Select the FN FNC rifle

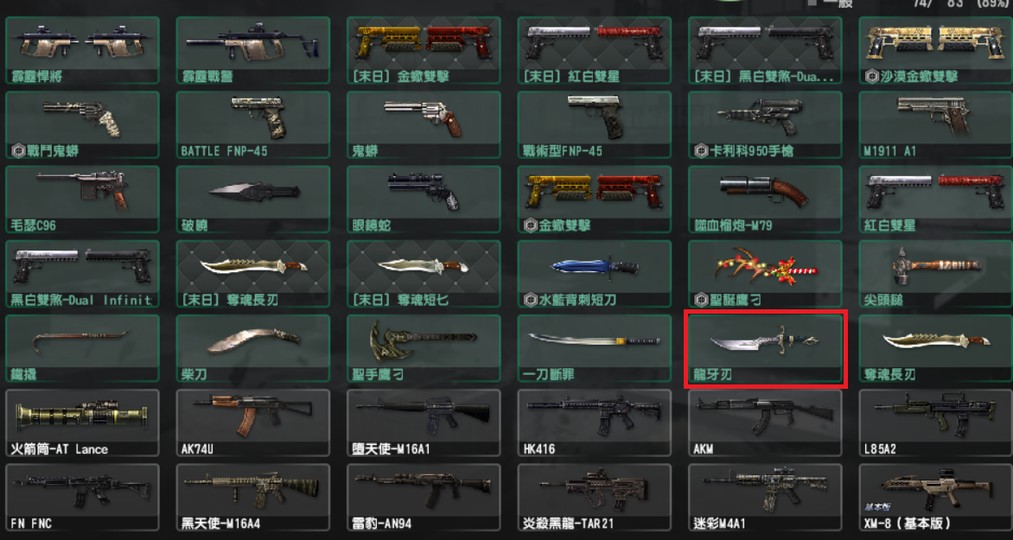click(82, 497)
